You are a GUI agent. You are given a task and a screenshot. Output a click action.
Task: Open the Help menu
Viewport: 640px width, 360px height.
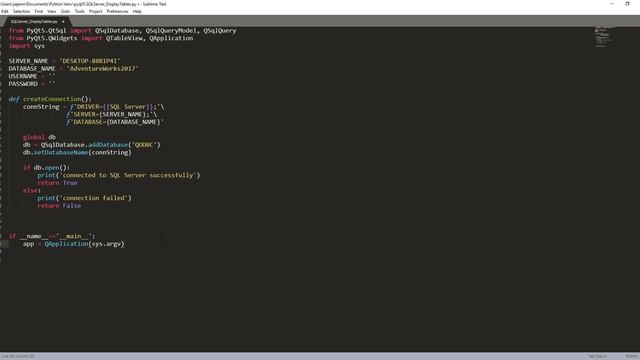click(137, 11)
